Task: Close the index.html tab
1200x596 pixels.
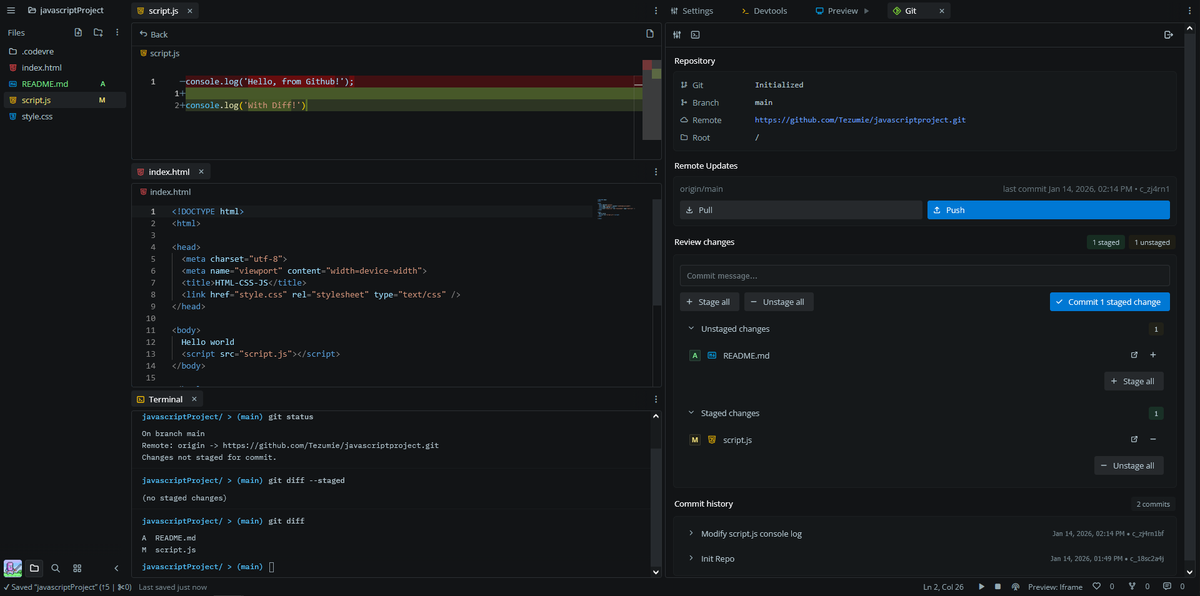Action: click(x=201, y=172)
